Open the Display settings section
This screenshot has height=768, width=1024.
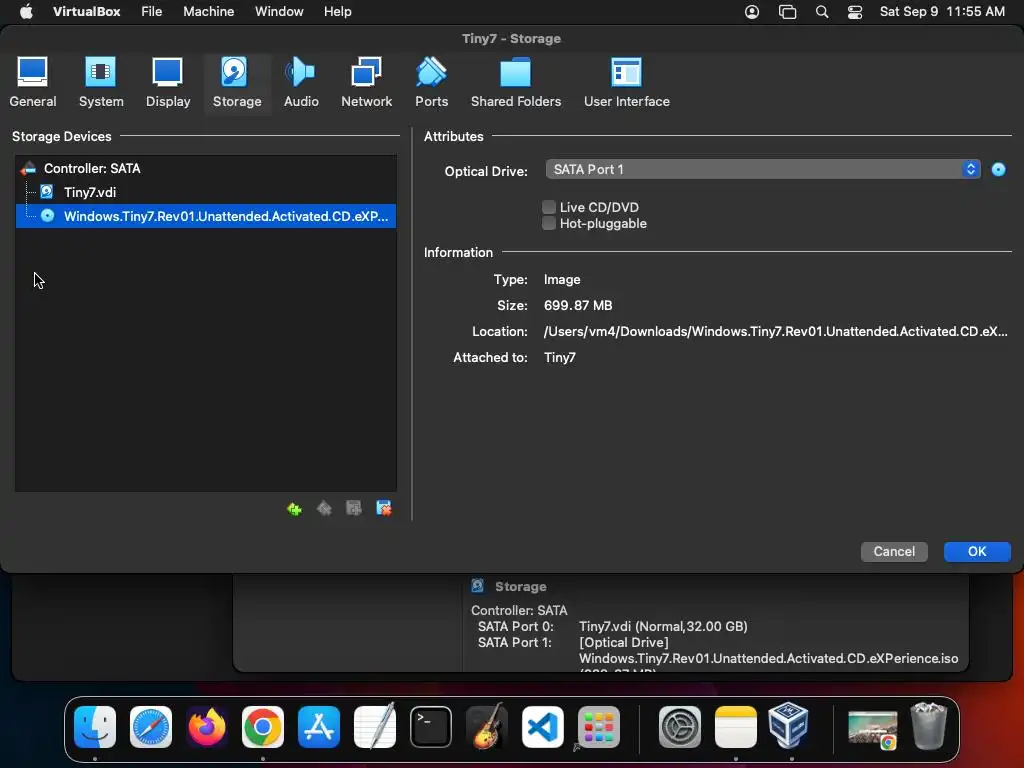pos(168,84)
